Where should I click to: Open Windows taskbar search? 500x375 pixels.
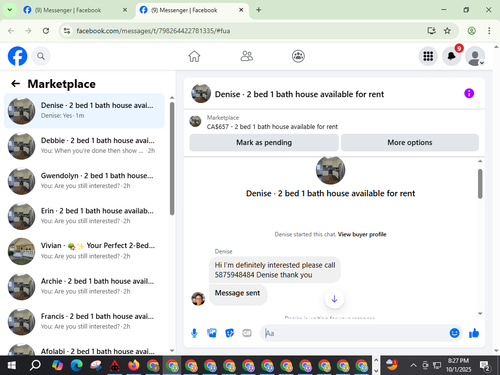pos(35,365)
